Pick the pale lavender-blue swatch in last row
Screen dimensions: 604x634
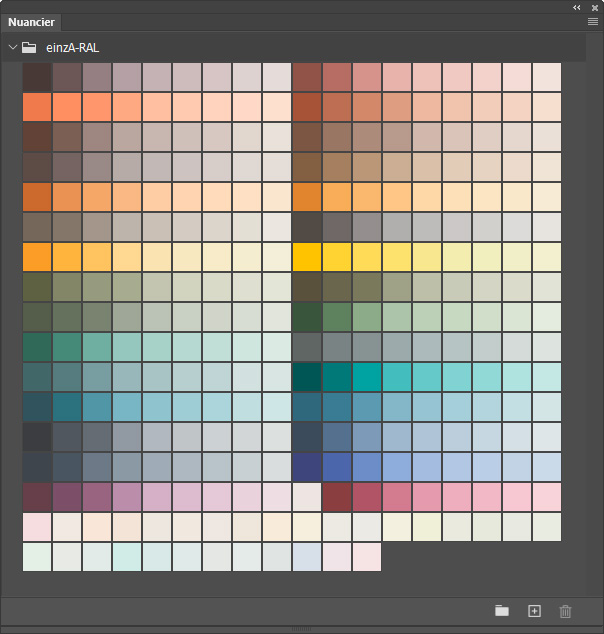(x=307, y=557)
